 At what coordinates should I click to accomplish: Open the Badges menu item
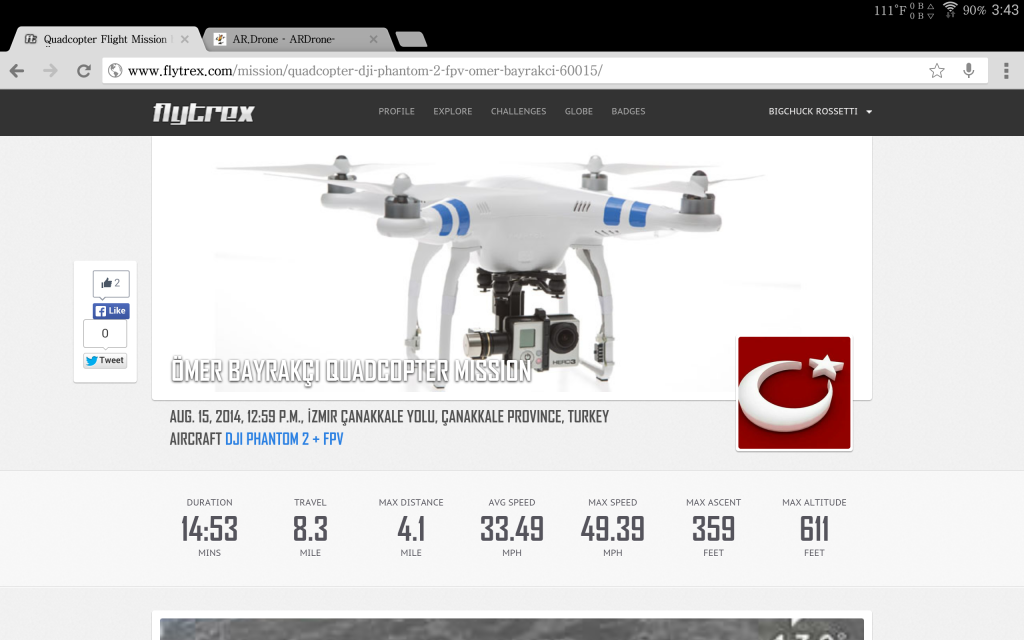tap(628, 112)
